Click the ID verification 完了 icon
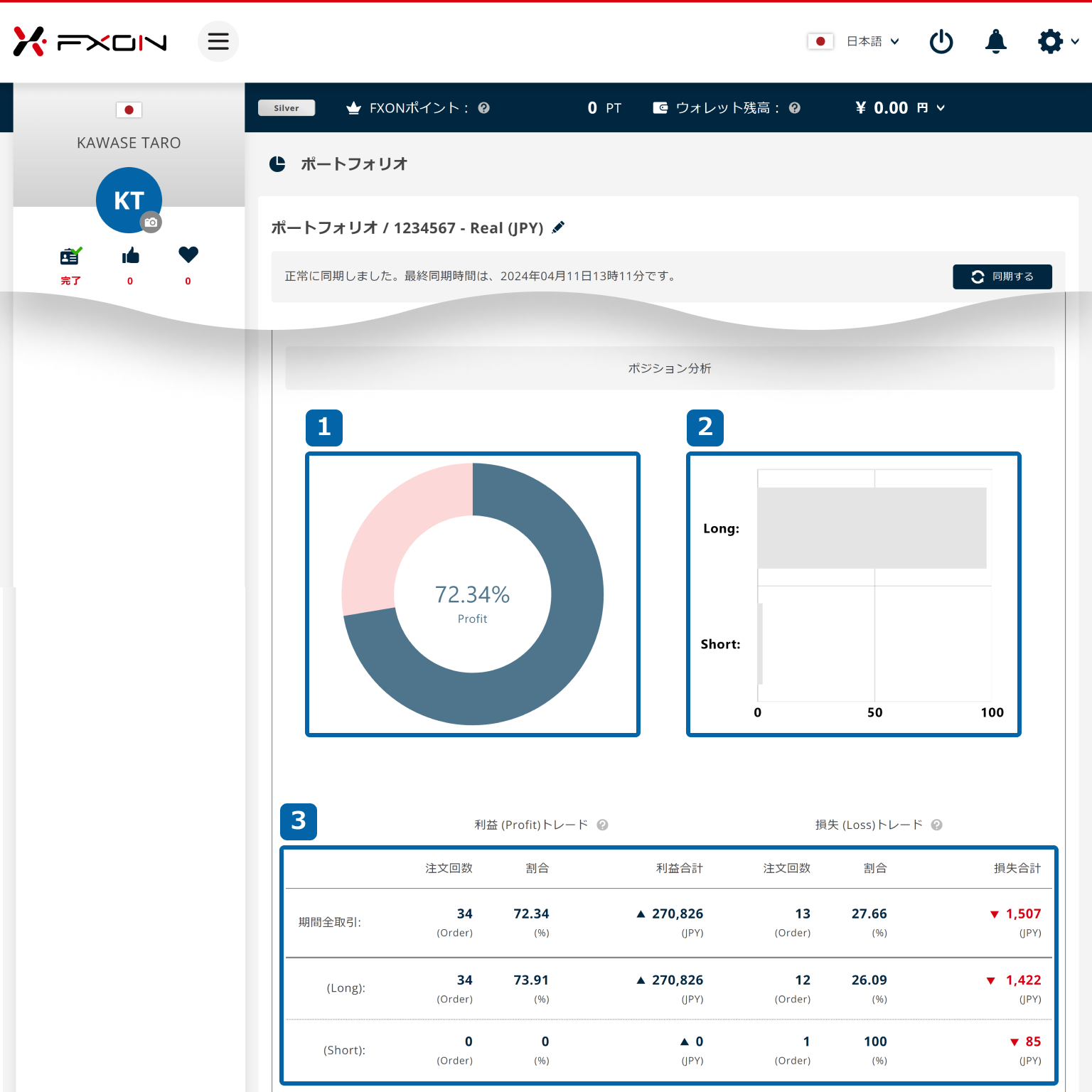The height and width of the screenshot is (1092, 1092). pyautogui.click(x=70, y=255)
